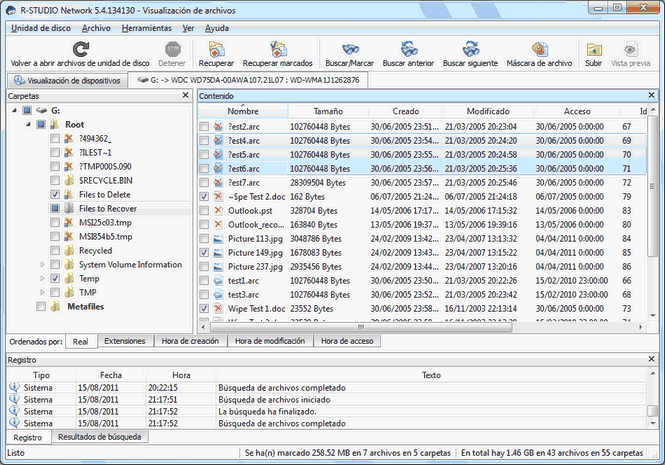
Task: Click the Subir folder icon
Action: point(594,49)
